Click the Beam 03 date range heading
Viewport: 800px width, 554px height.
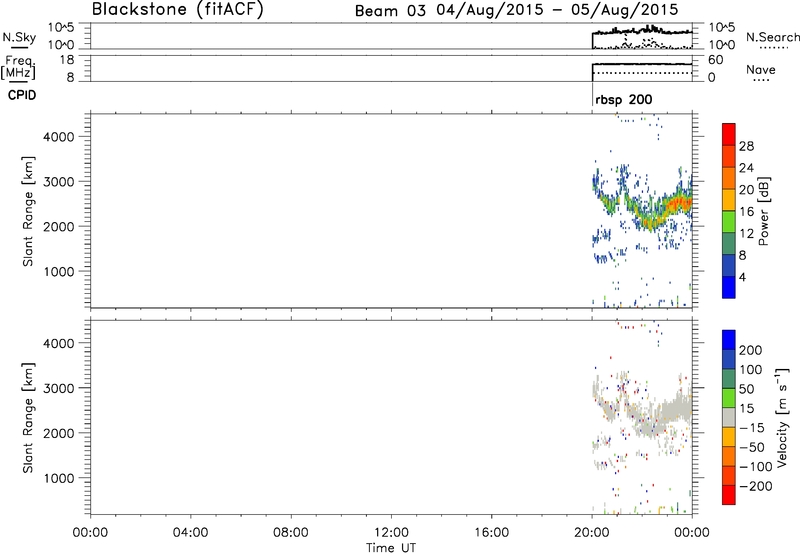pyautogui.click(x=516, y=10)
